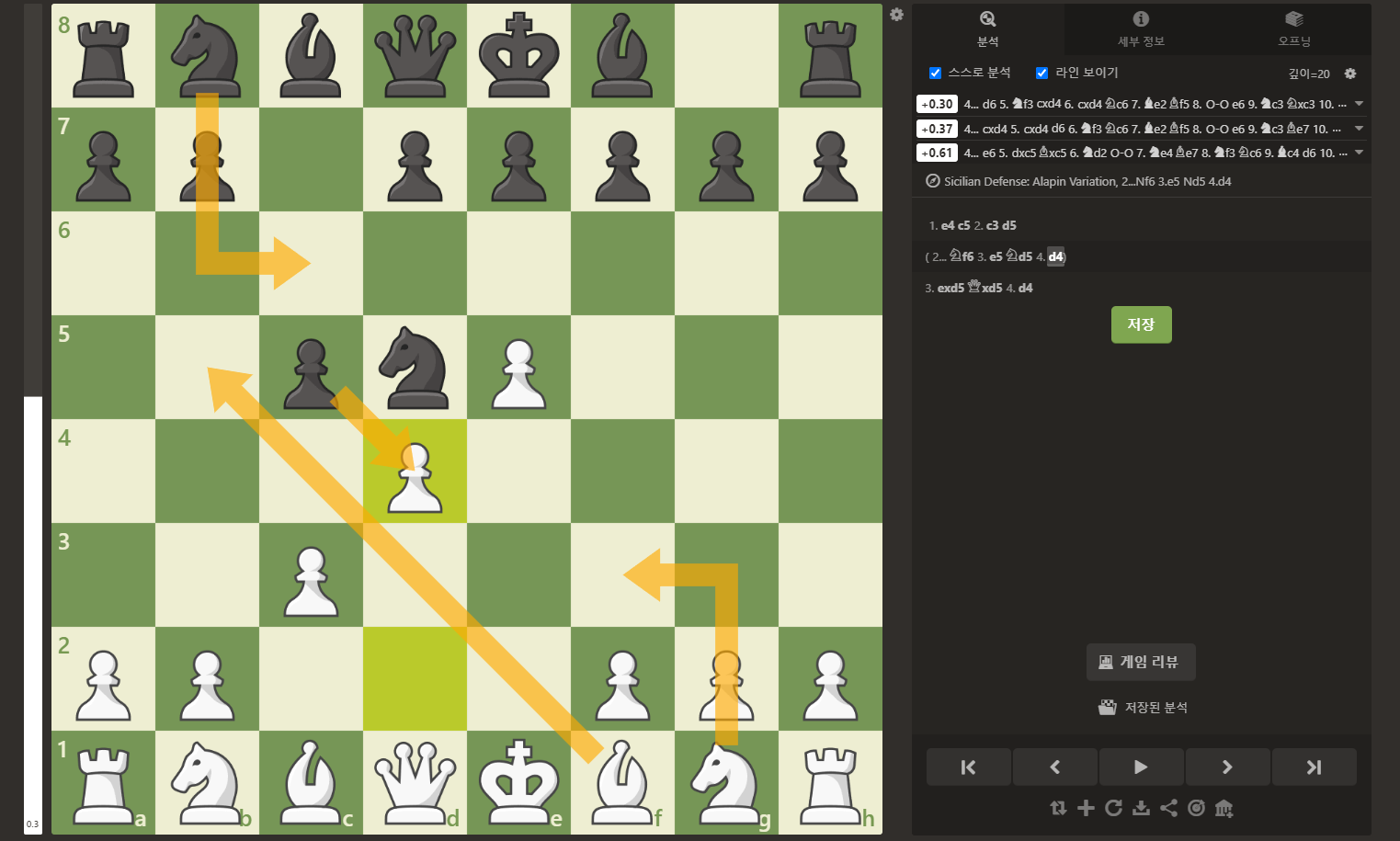Open 저장된 분석 saved analysis

click(1142, 707)
